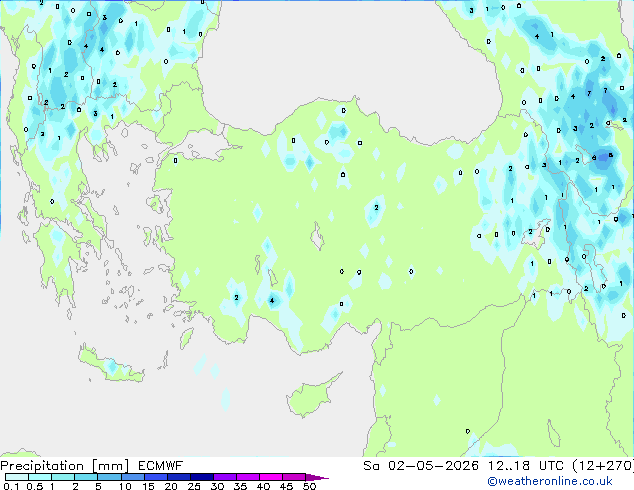
Task: Click the "Sa 02-05-2026" date text
Action: point(421,466)
